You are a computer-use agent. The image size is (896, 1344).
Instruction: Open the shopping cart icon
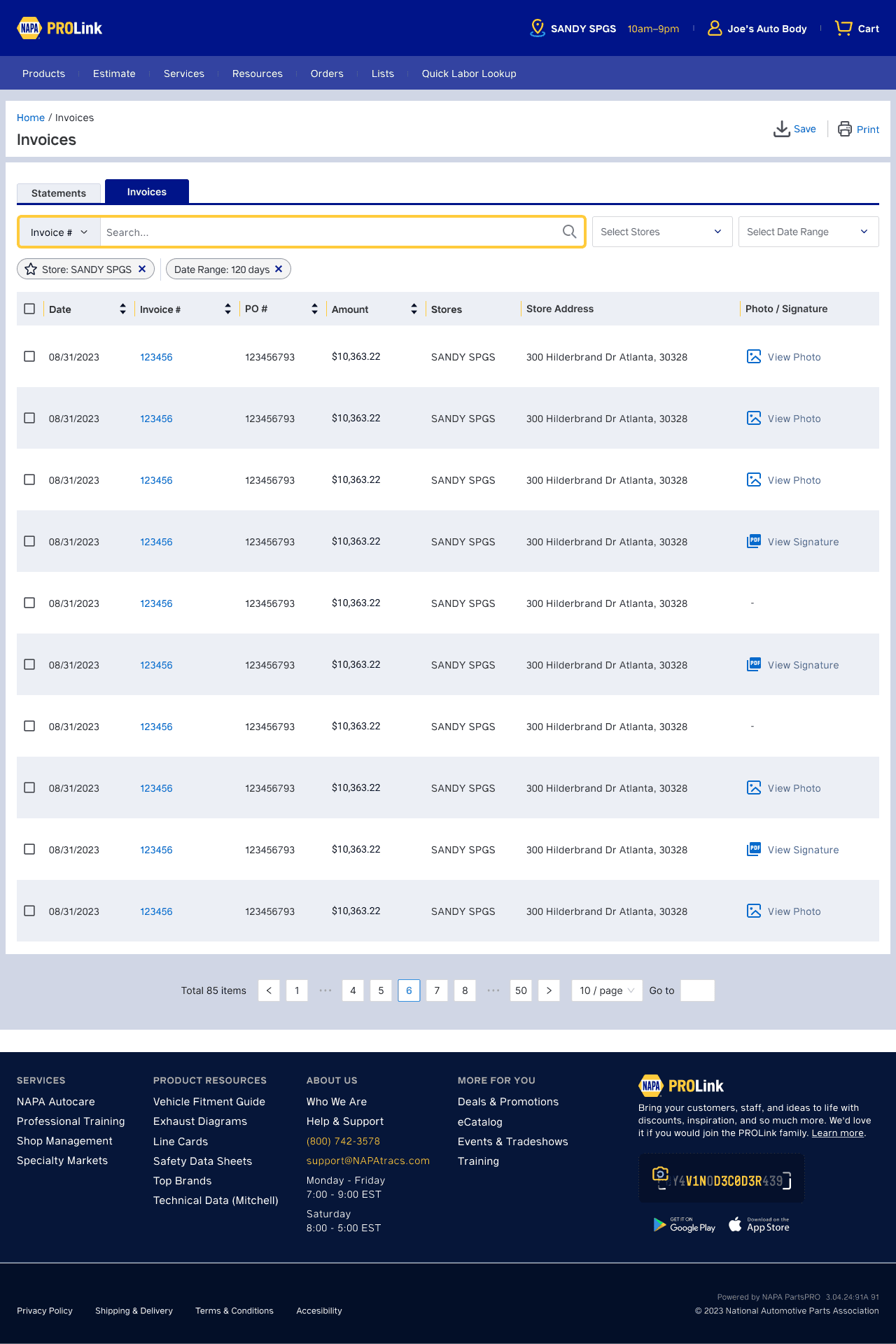tap(843, 28)
